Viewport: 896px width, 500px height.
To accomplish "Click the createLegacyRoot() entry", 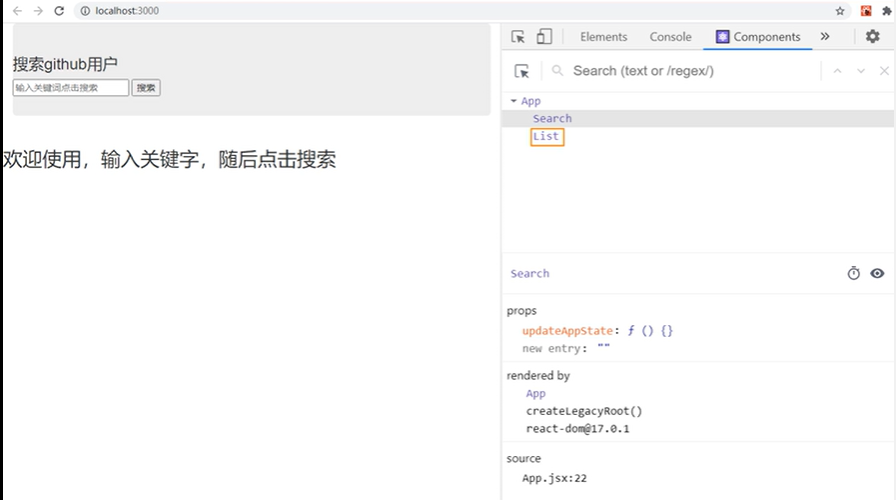I will [x=584, y=411].
